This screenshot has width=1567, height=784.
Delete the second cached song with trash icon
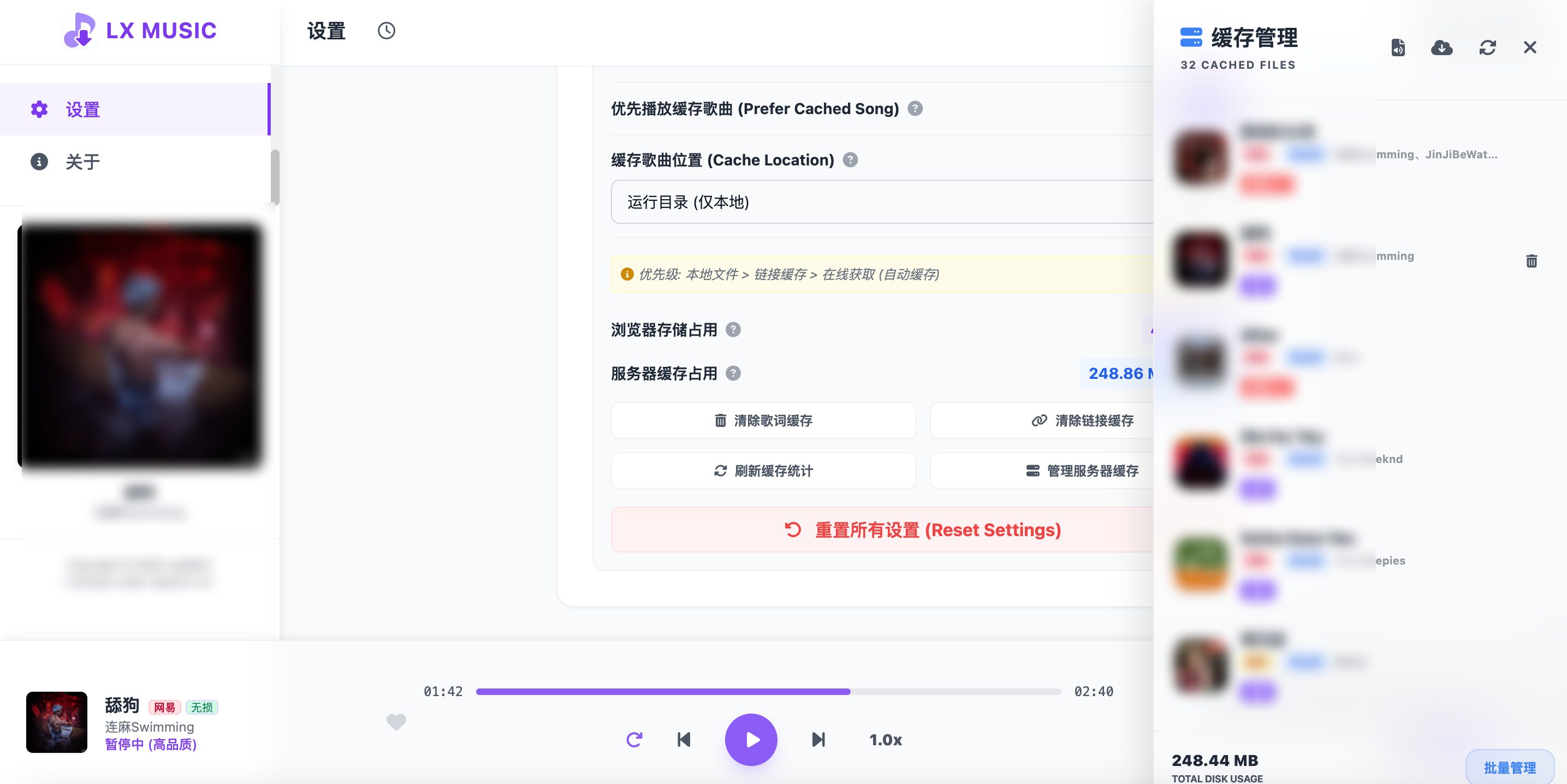click(x=1531, y=261)
